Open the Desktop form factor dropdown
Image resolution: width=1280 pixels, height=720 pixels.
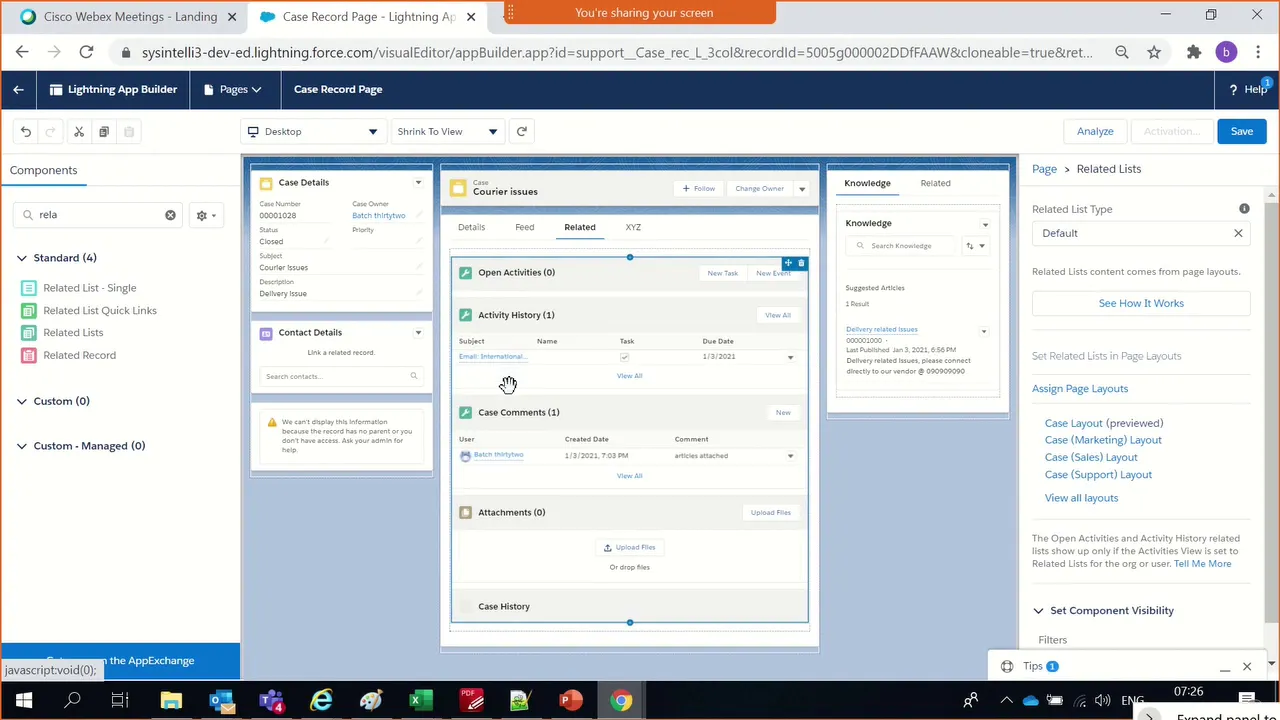[x=313, y=131]
